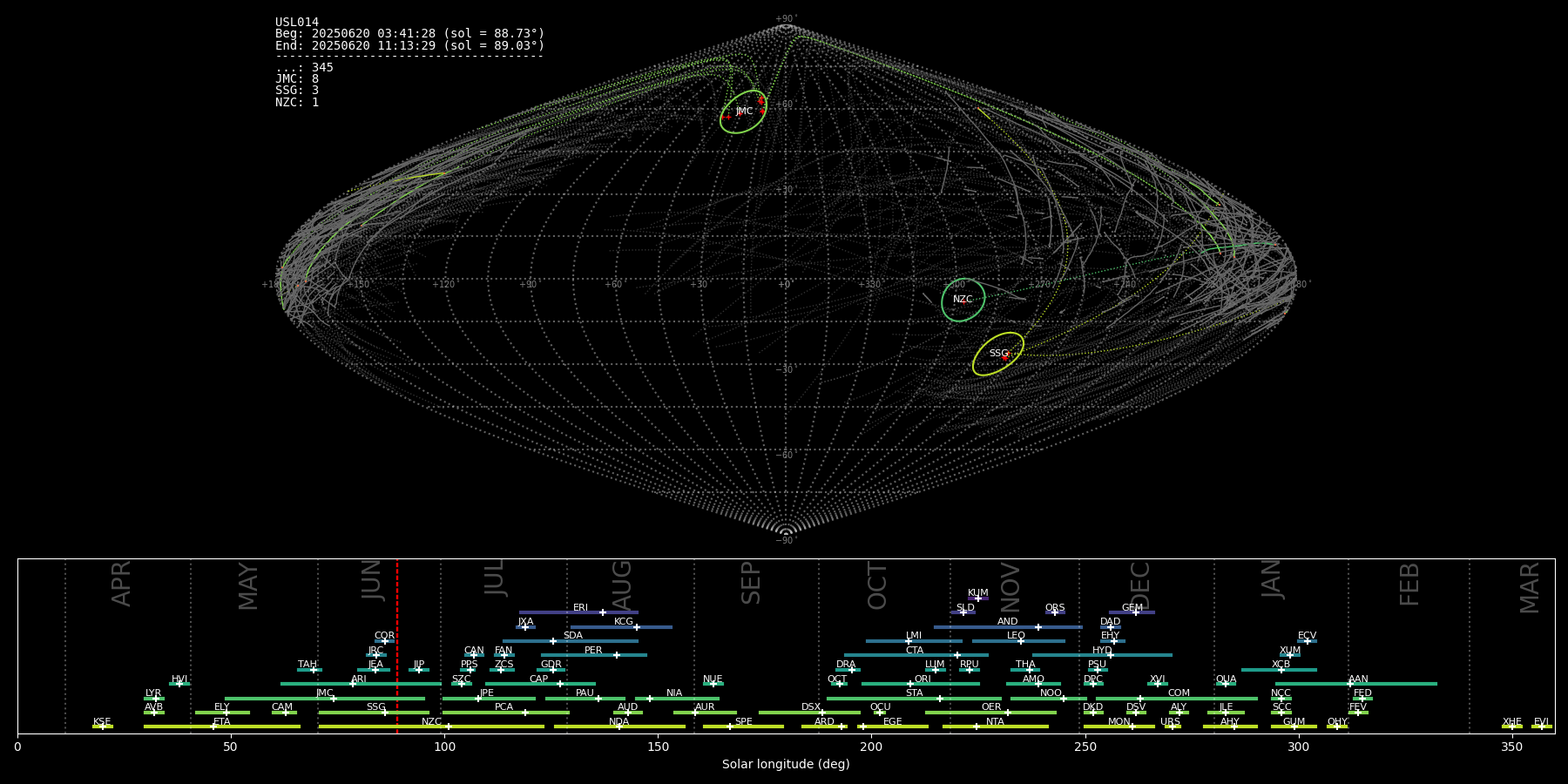Select the ORI shower label in timeline

(x=923, y=679)
